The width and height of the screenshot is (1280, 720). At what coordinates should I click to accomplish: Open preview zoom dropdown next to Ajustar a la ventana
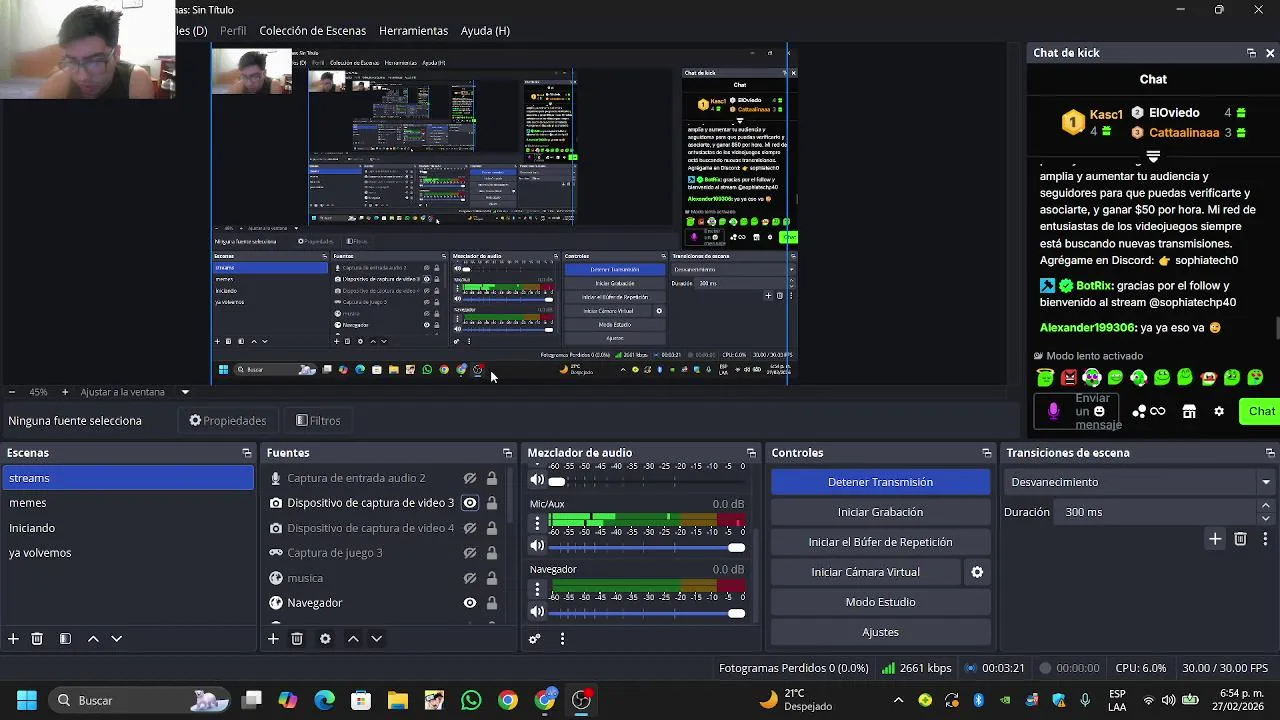(x=185, y=392)
